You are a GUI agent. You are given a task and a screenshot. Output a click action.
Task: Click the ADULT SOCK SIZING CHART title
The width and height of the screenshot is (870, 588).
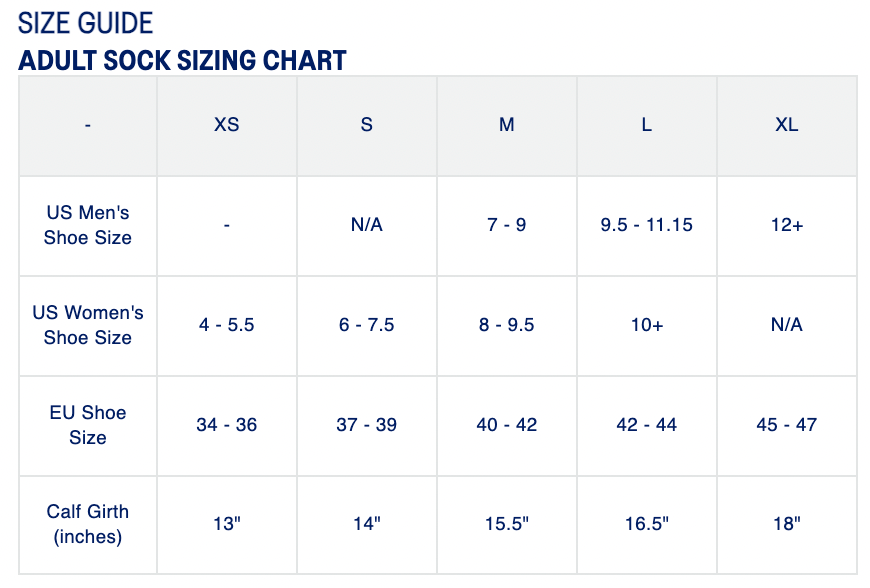182,60
